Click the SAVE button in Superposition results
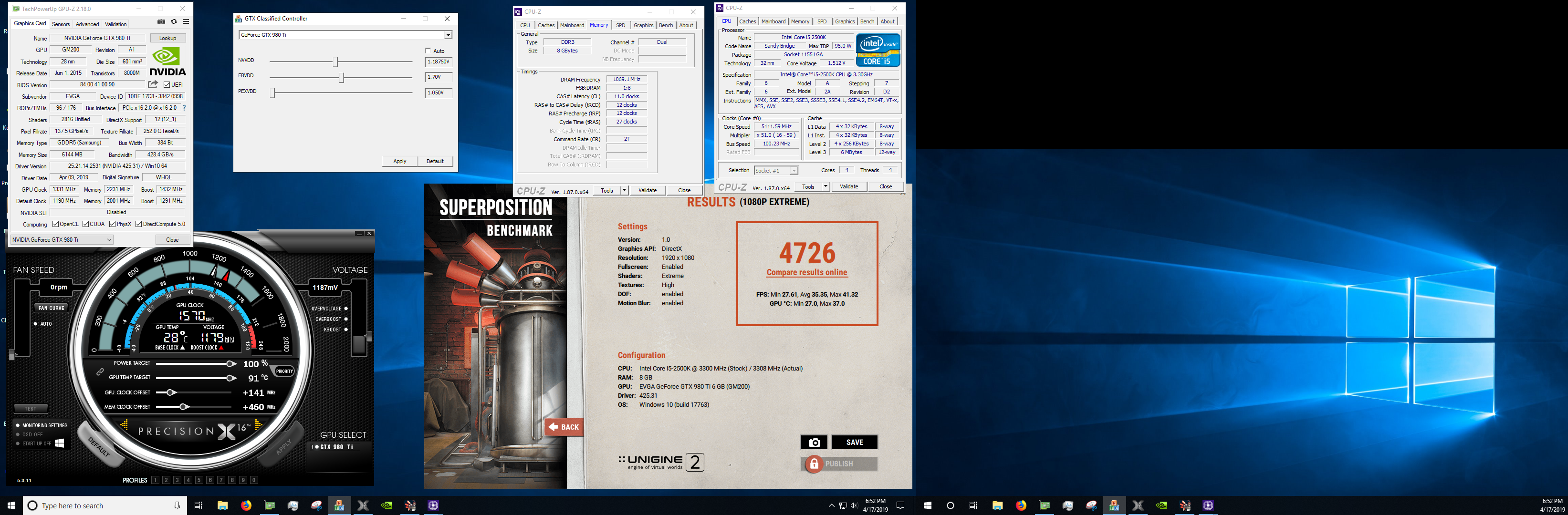1568x515 pixels. click(855, 443)
